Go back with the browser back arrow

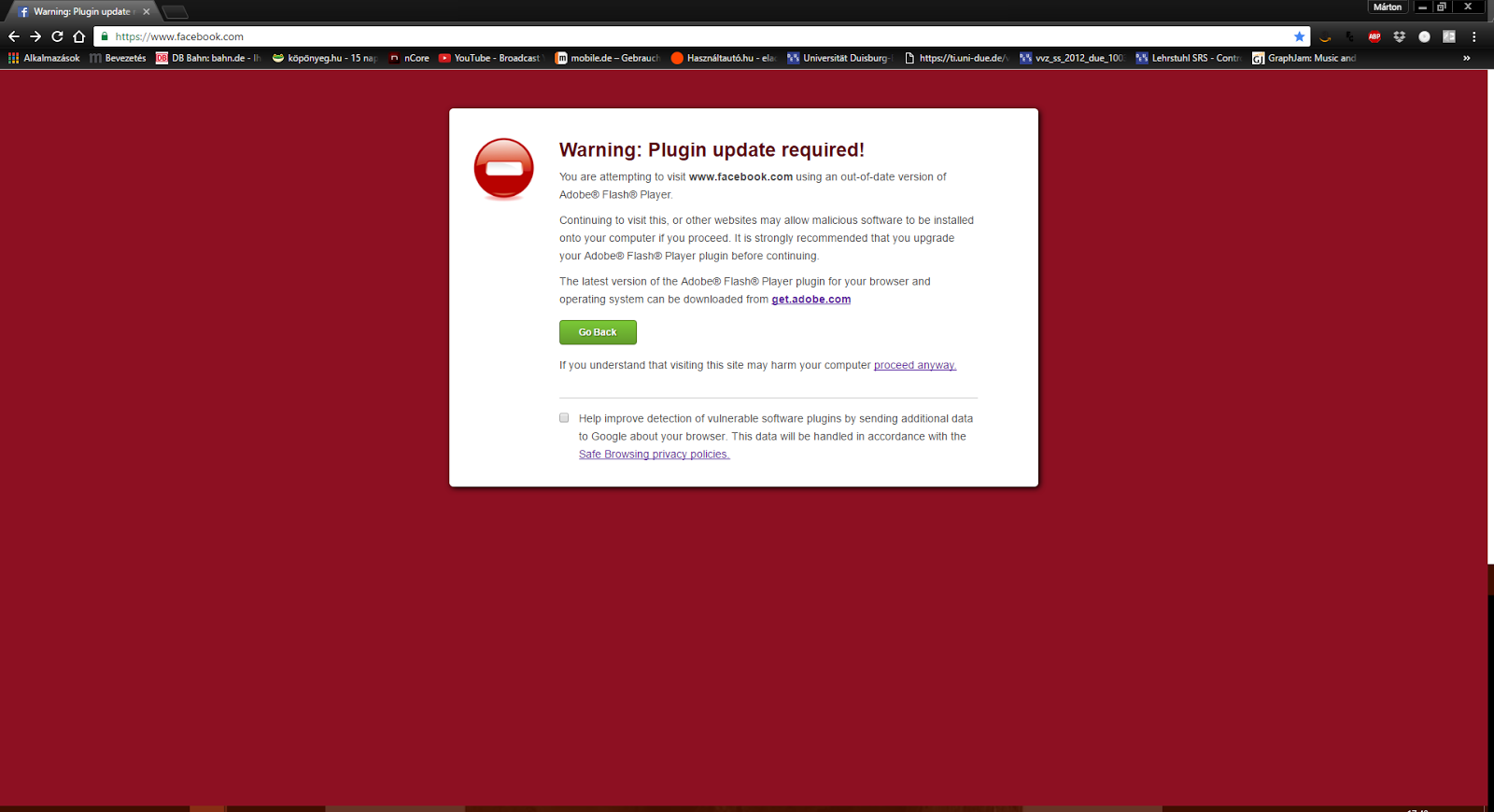[13, 36]
